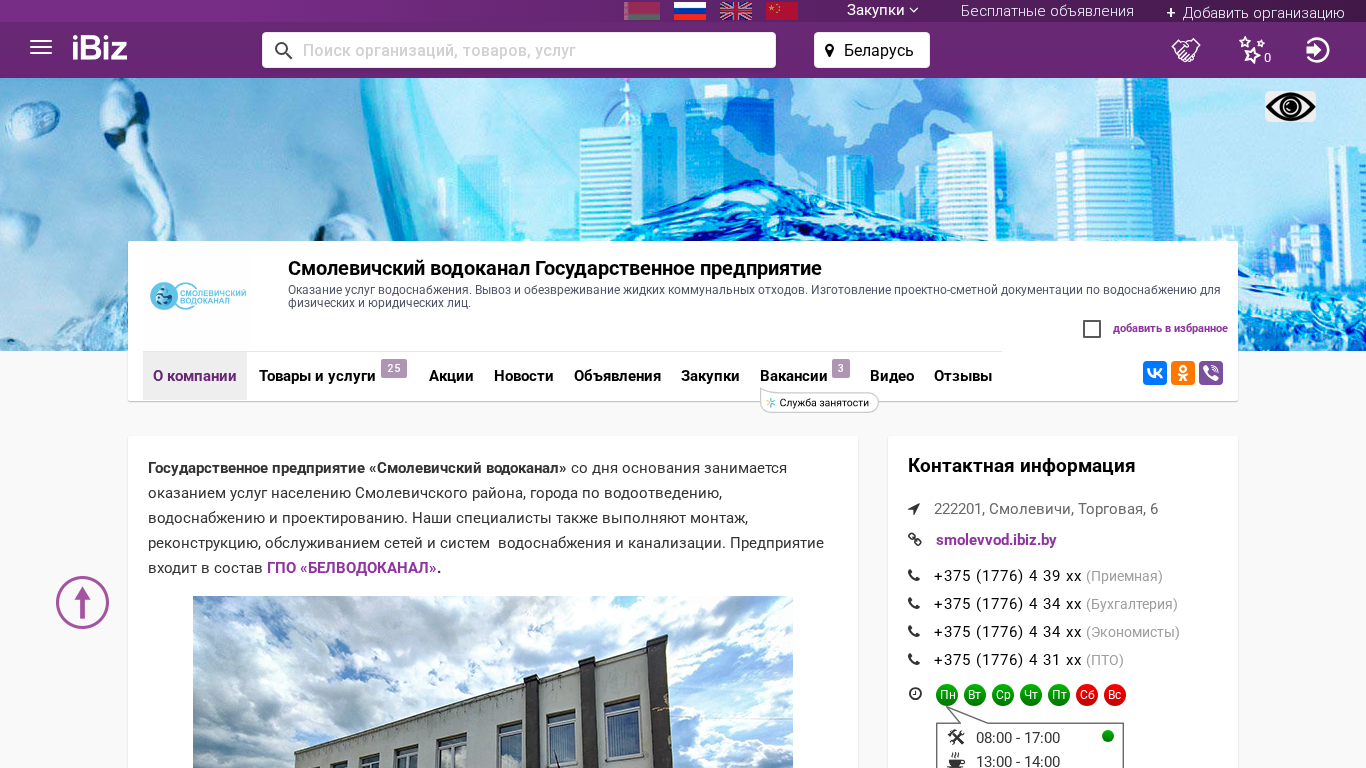Switch to the 'Акции' tab

(x=451, y=376)
